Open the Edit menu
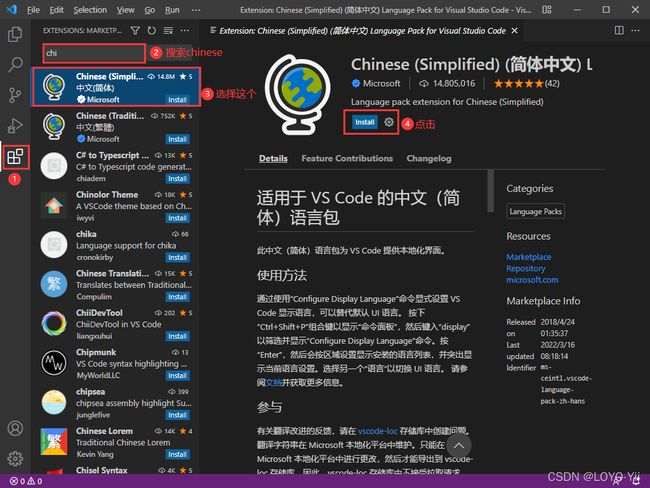The image size is (650, 488). [x=56, y=10]
